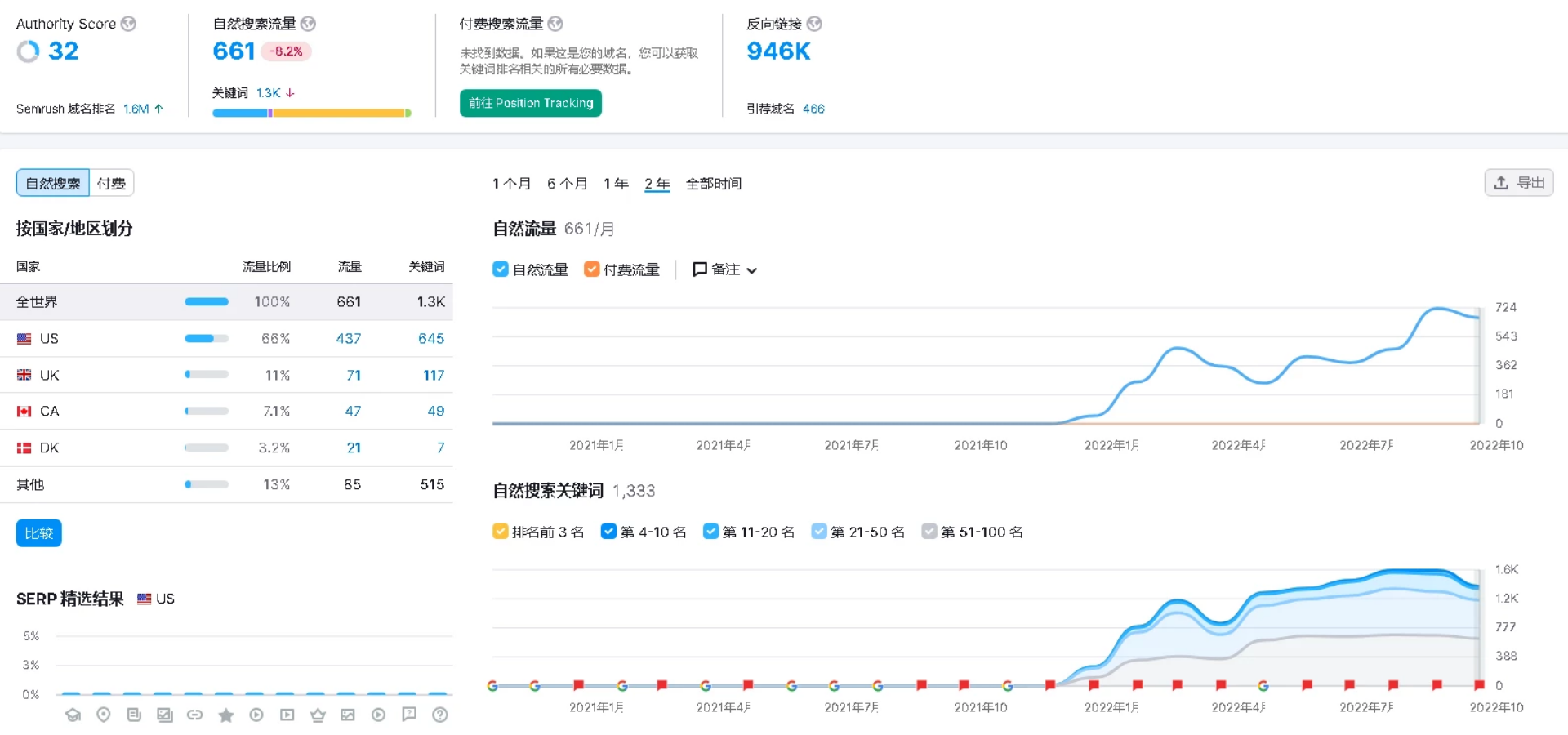Click the yellow segment of keyword distribution bar

click(x=339, y=113)
